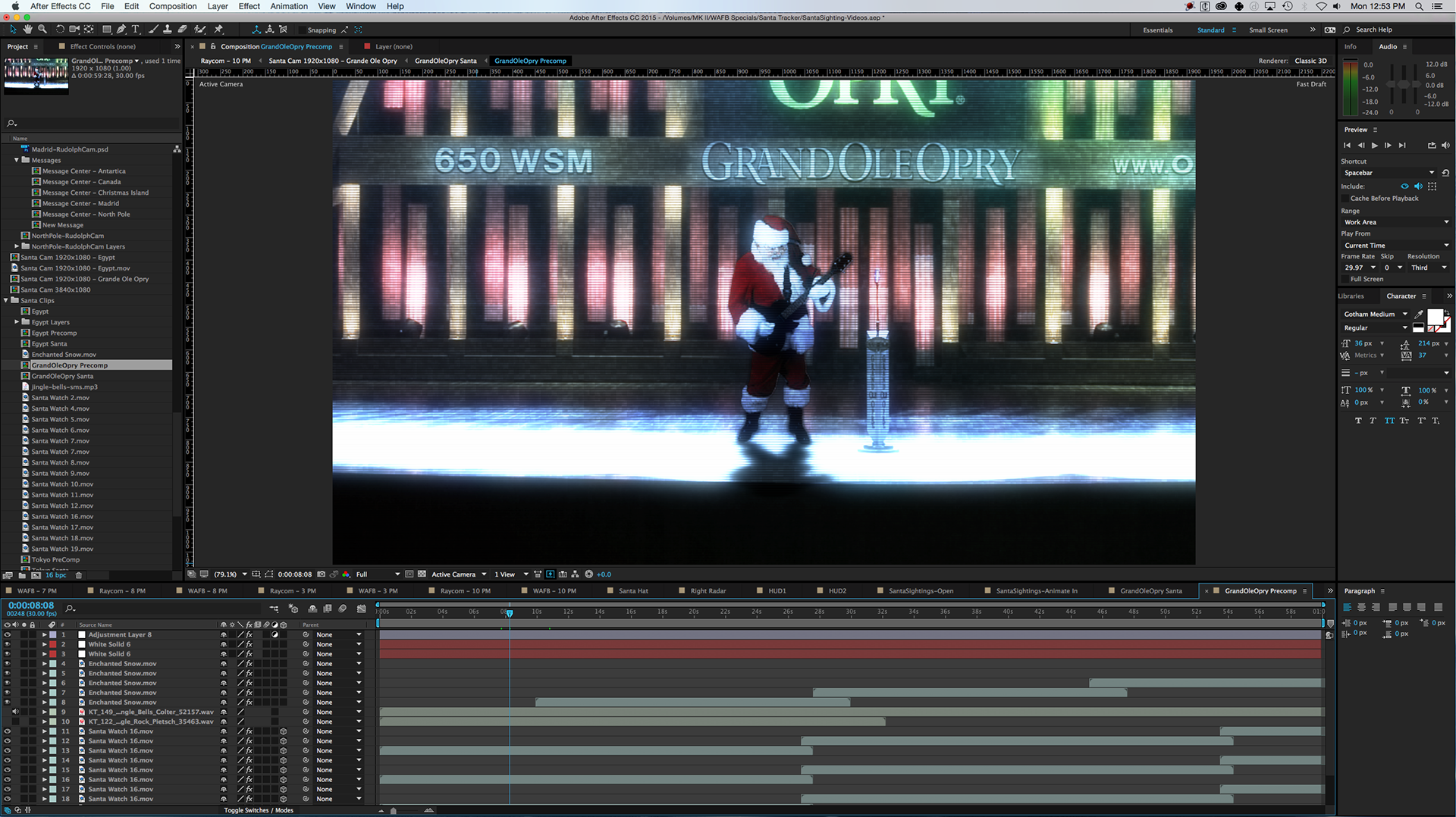
Task: Check the Full Screen option
Action: pyautogui.click(x=1345, y=279)
